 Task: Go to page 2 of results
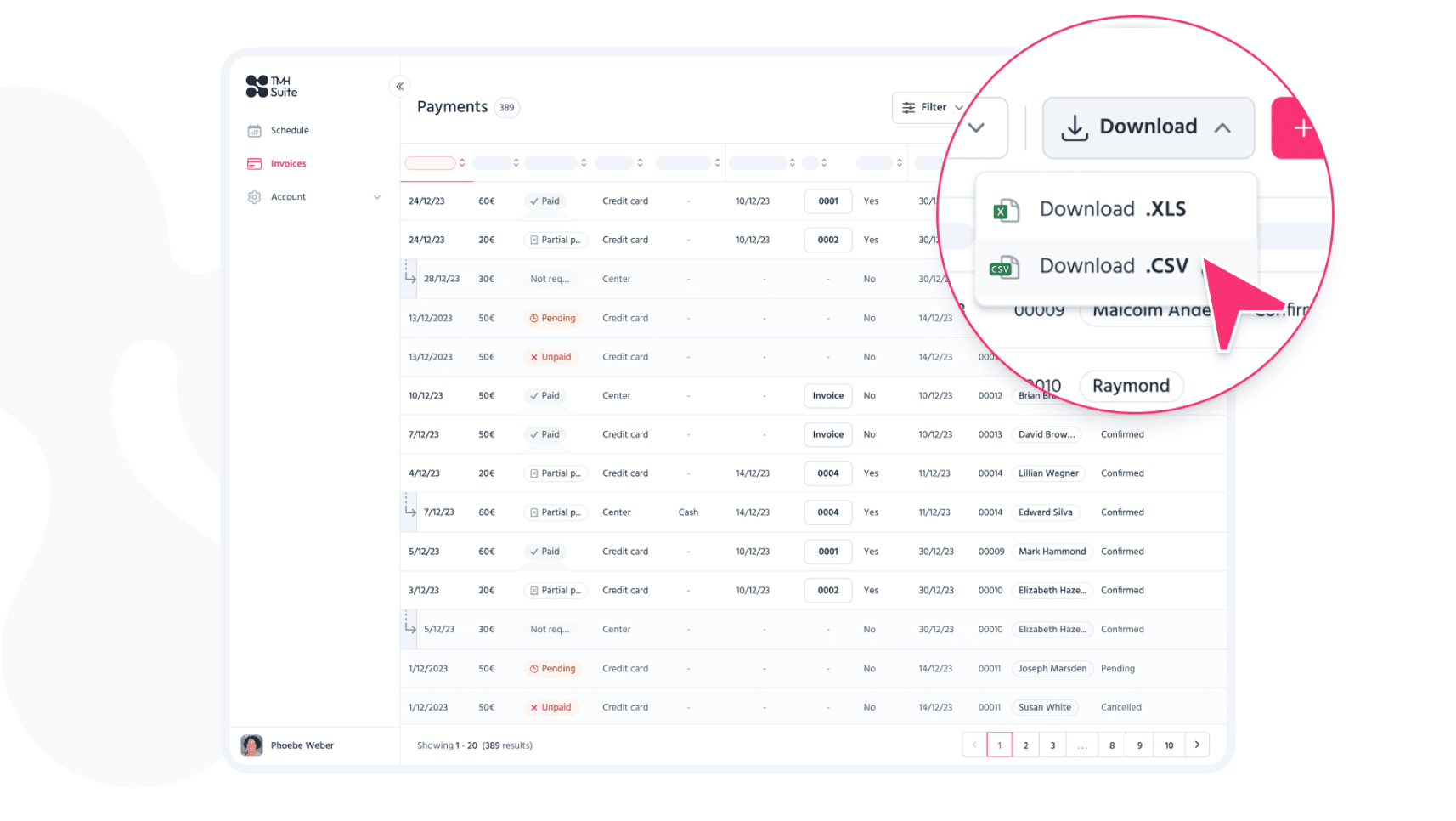[x=1026, y=745]
